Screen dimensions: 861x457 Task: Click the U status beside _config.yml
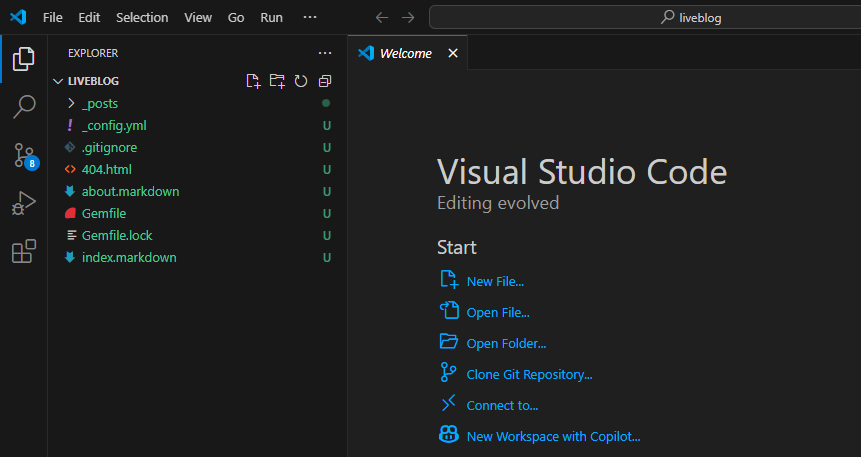tap(327, 126)
